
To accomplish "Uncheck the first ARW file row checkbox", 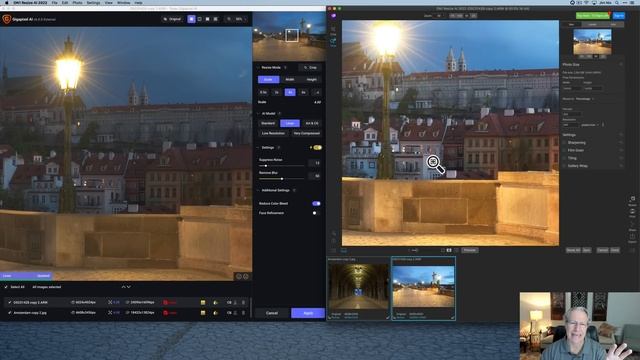I will click(x=10, y=302).
